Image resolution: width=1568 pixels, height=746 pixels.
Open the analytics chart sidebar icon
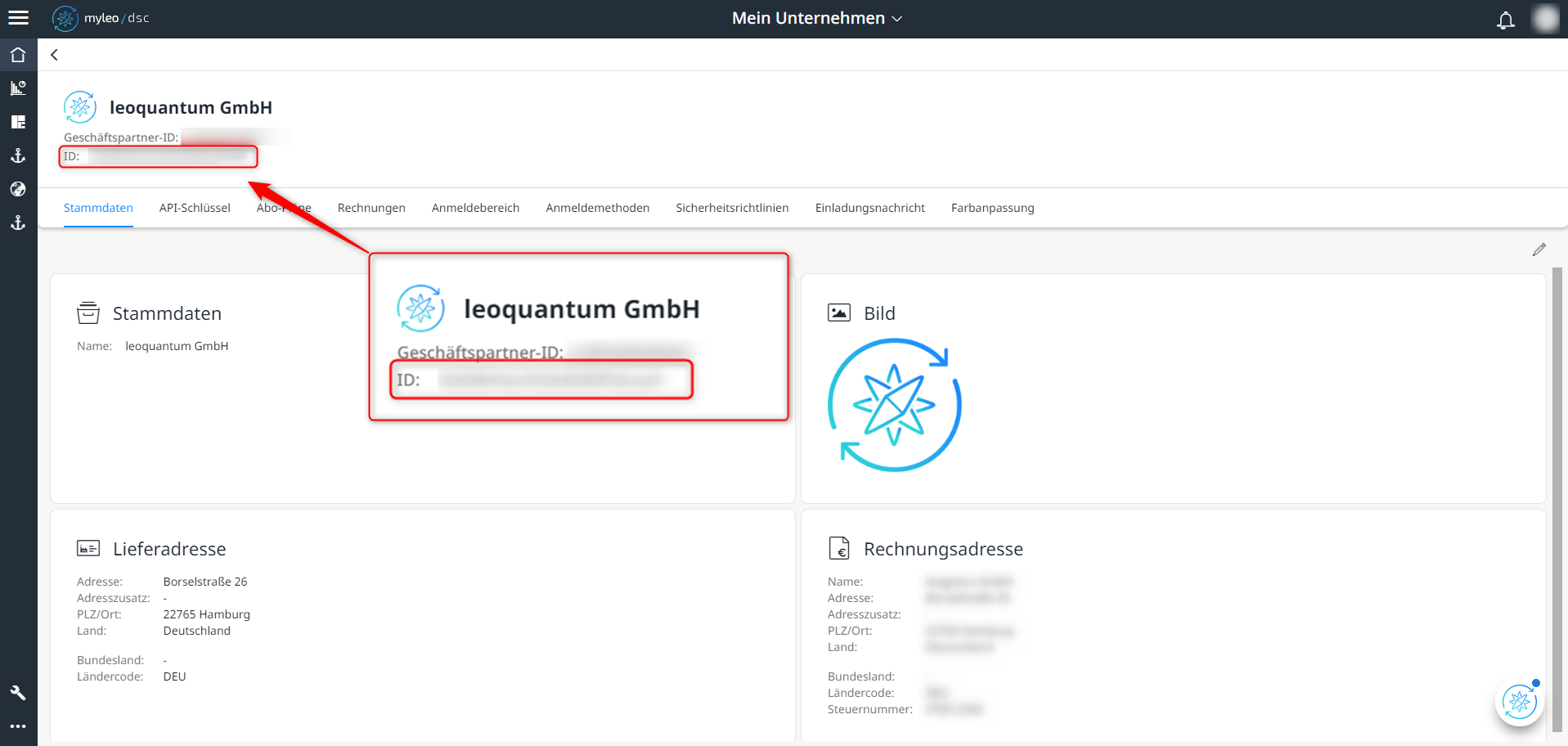click(18, 88)
